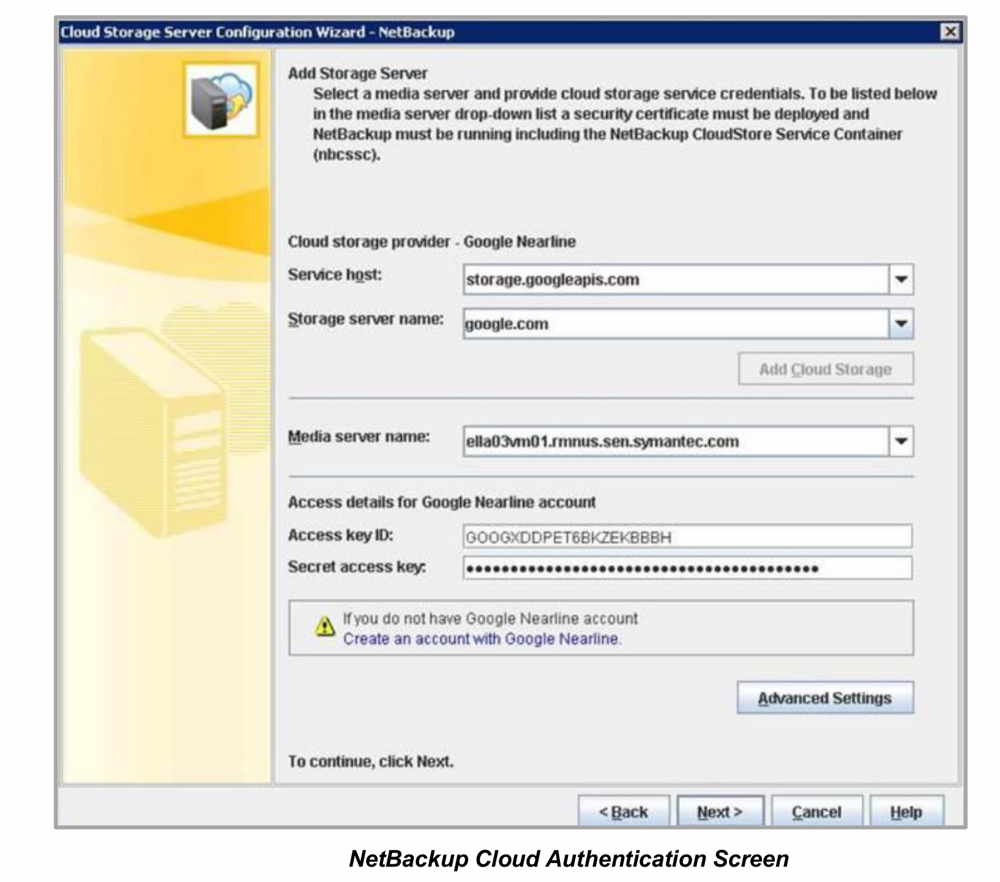Go back with the Back button

point(623,812)
